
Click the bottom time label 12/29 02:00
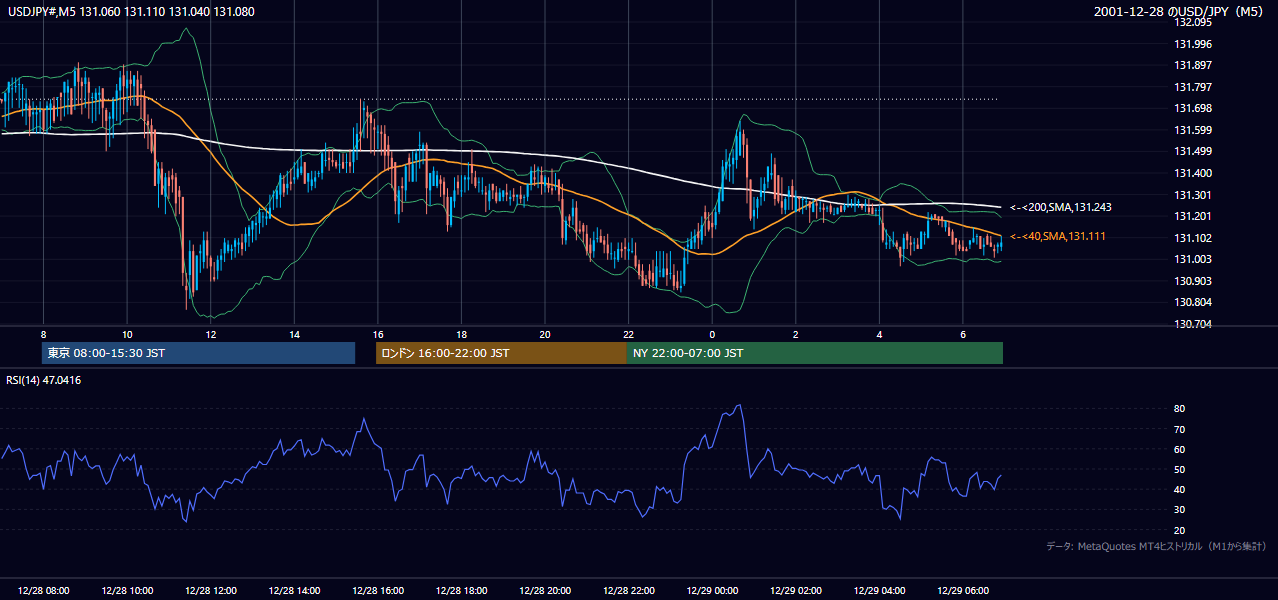(x=795, y=591)
